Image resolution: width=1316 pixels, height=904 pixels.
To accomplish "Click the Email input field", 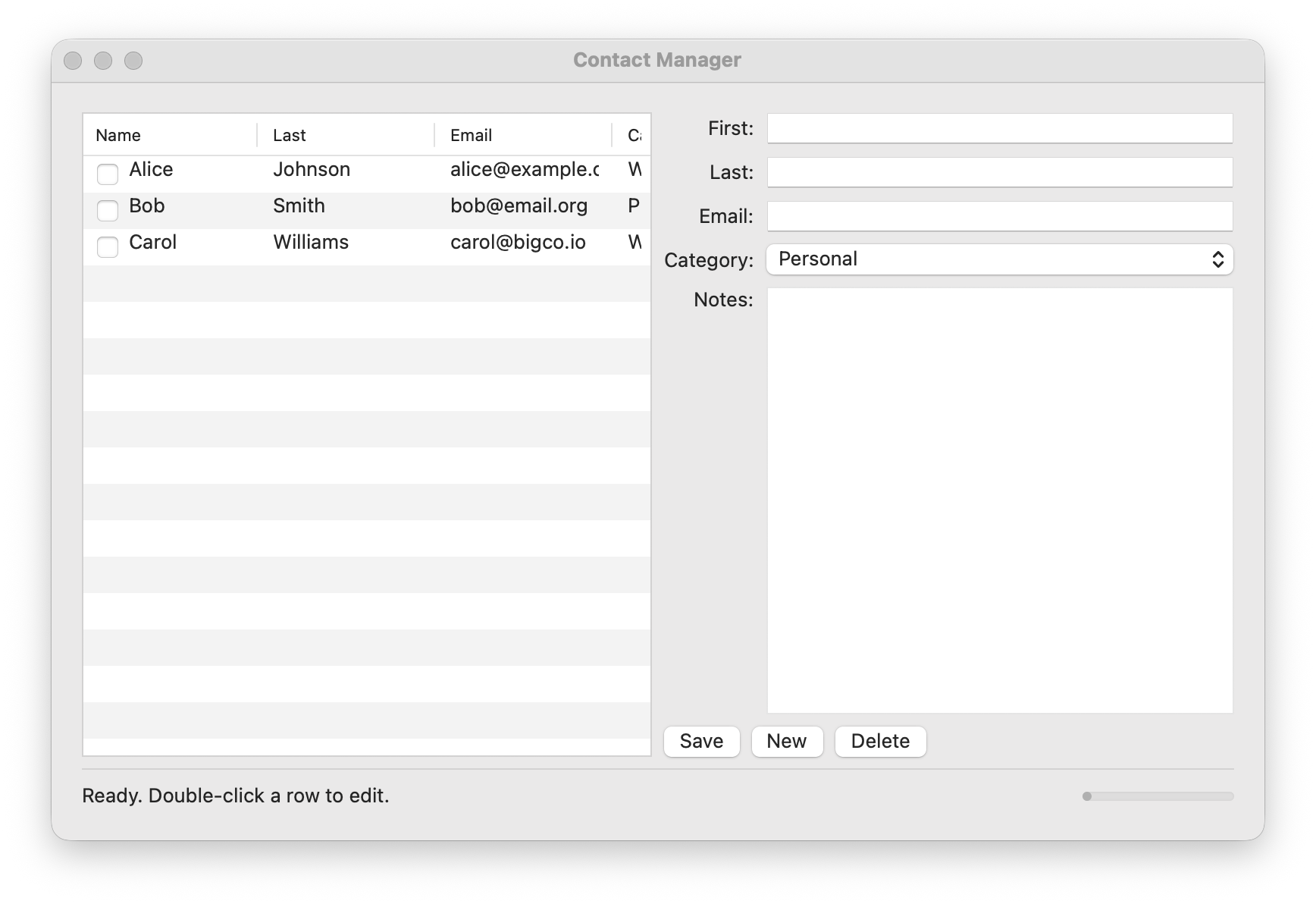I will coord(999,217).
